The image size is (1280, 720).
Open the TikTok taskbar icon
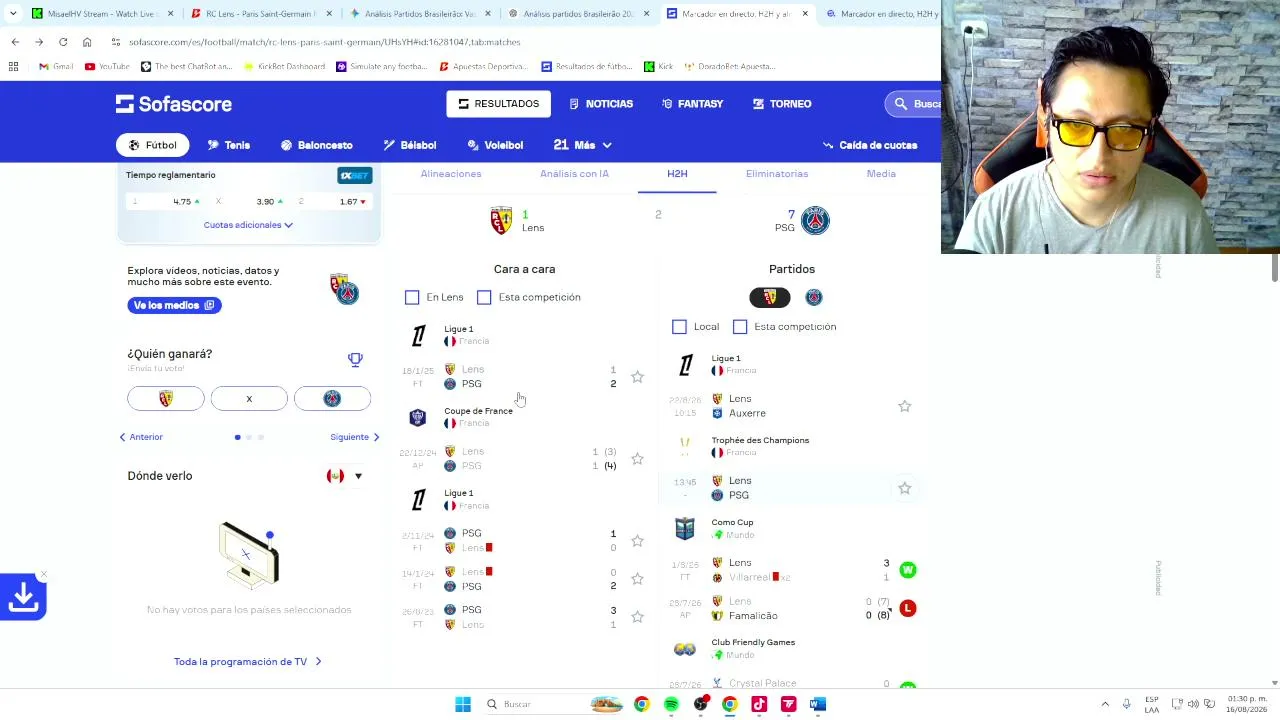pyautogui.click(x=759, y=704)
